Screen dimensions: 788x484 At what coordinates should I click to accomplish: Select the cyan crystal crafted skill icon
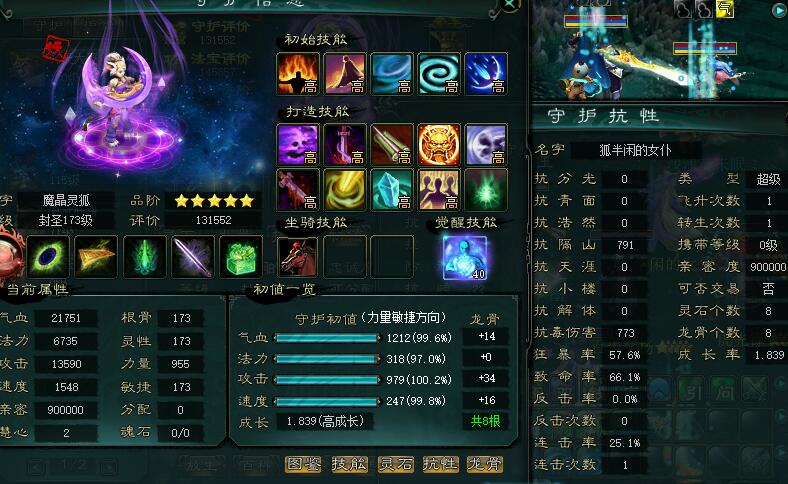(x=392, y=189)
